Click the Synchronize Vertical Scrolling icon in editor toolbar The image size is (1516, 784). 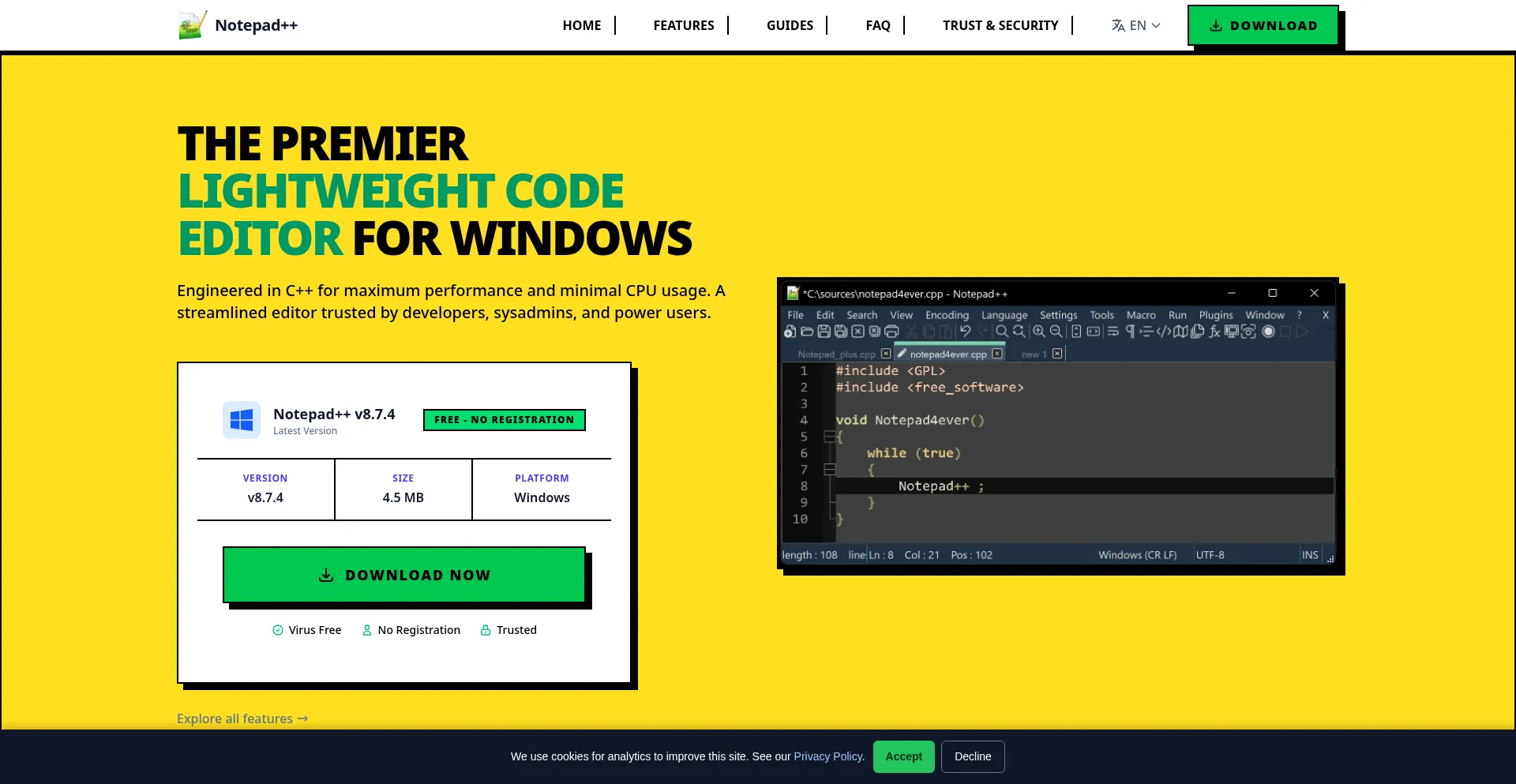point(1076,332)
